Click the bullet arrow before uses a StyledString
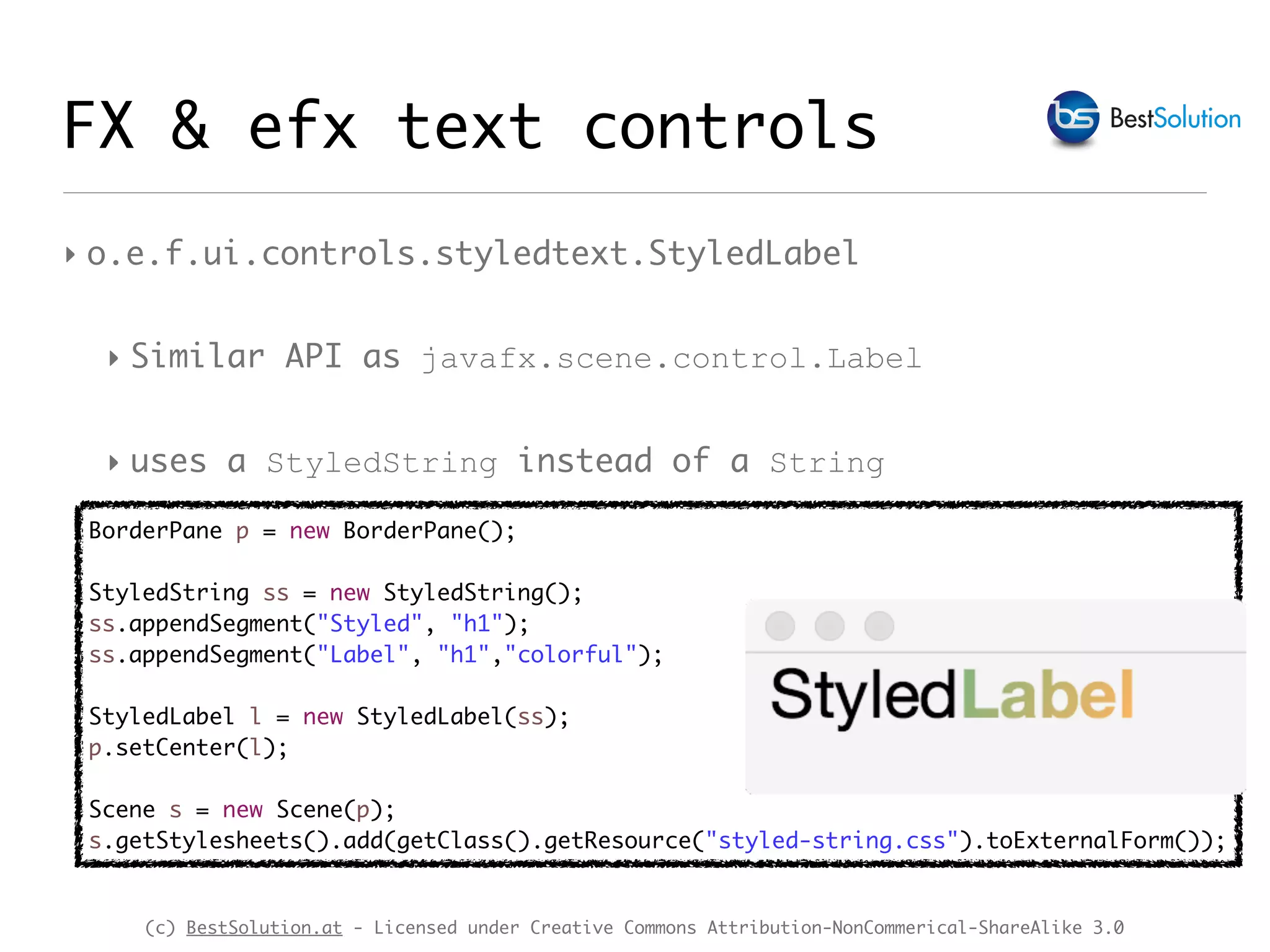The height and width of the screenshot is (952, 1270). point(113,462)
